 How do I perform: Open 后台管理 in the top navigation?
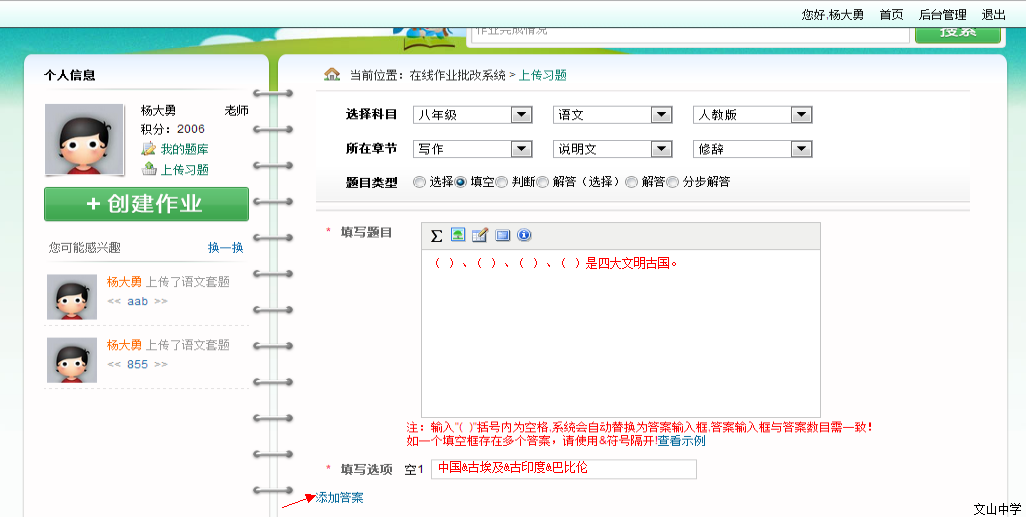[942, 15]
